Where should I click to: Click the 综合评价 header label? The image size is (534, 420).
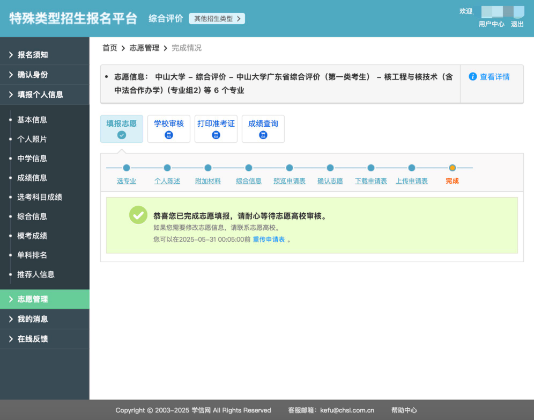coord(166,18)
